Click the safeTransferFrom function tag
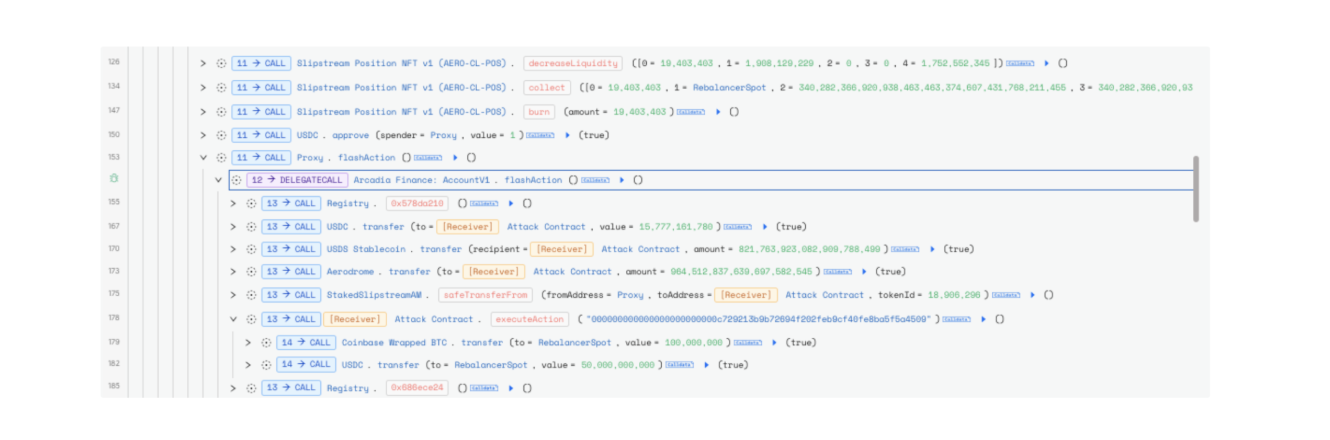The height and width of the screenshot is (440, 1330). pyautogui.click(x=484, y=295)
